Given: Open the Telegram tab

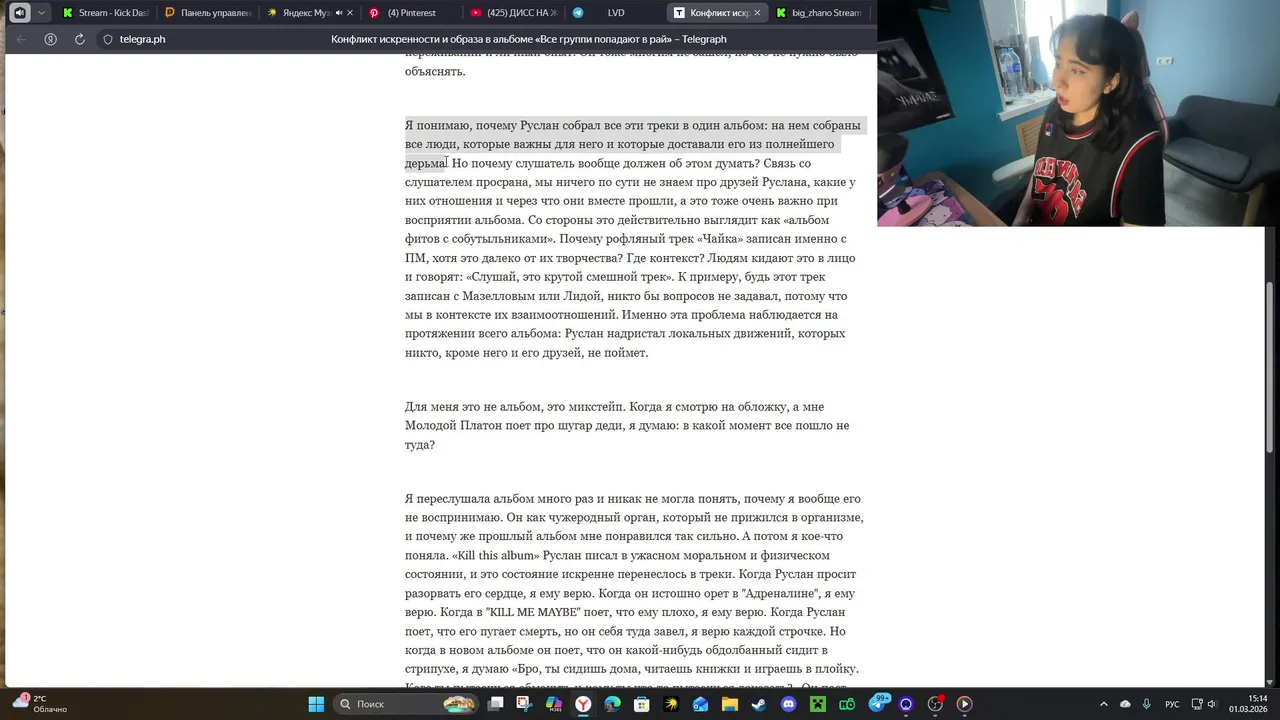Looking at the screenshot, I should click(578, 13).
